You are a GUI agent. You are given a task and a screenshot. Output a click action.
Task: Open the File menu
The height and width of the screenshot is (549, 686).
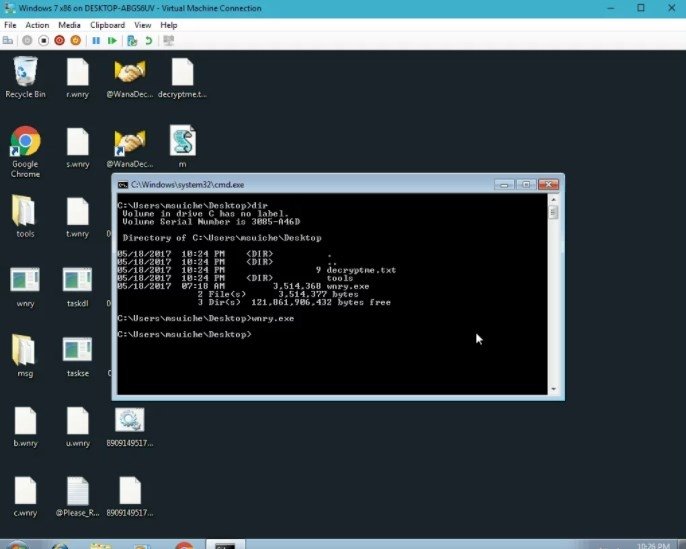10,25
